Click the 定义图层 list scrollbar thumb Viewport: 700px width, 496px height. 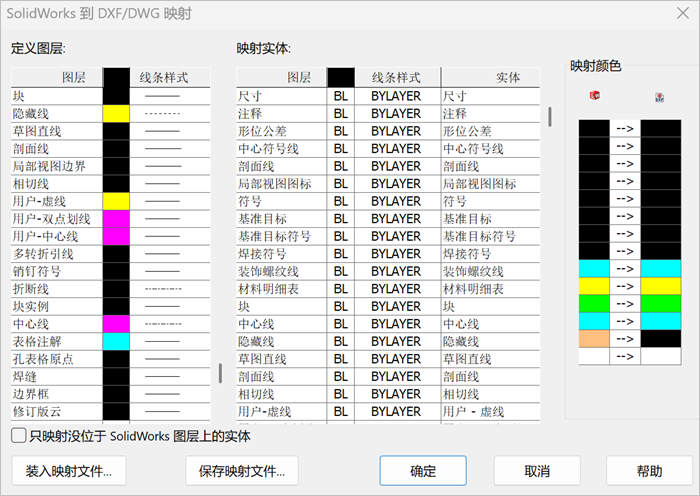tap(220, 373)
